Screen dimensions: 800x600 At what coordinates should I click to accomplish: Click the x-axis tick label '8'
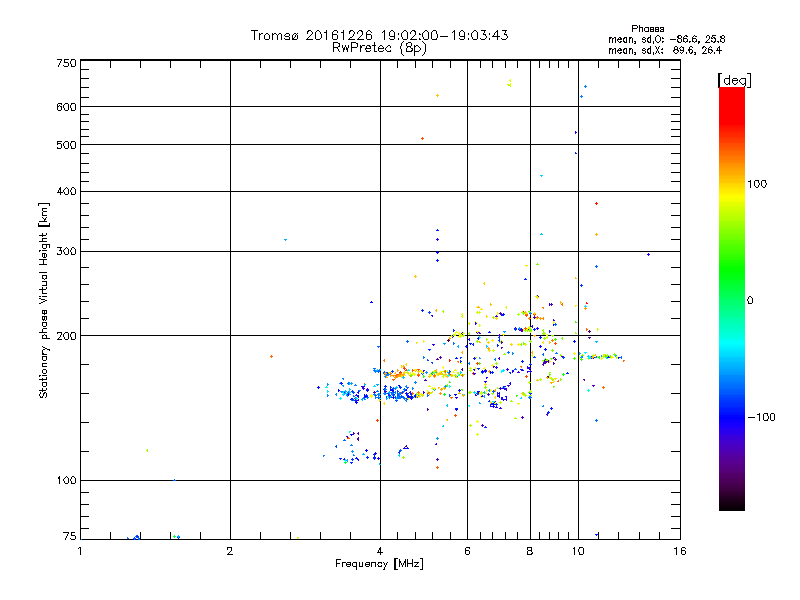point(530,551)
